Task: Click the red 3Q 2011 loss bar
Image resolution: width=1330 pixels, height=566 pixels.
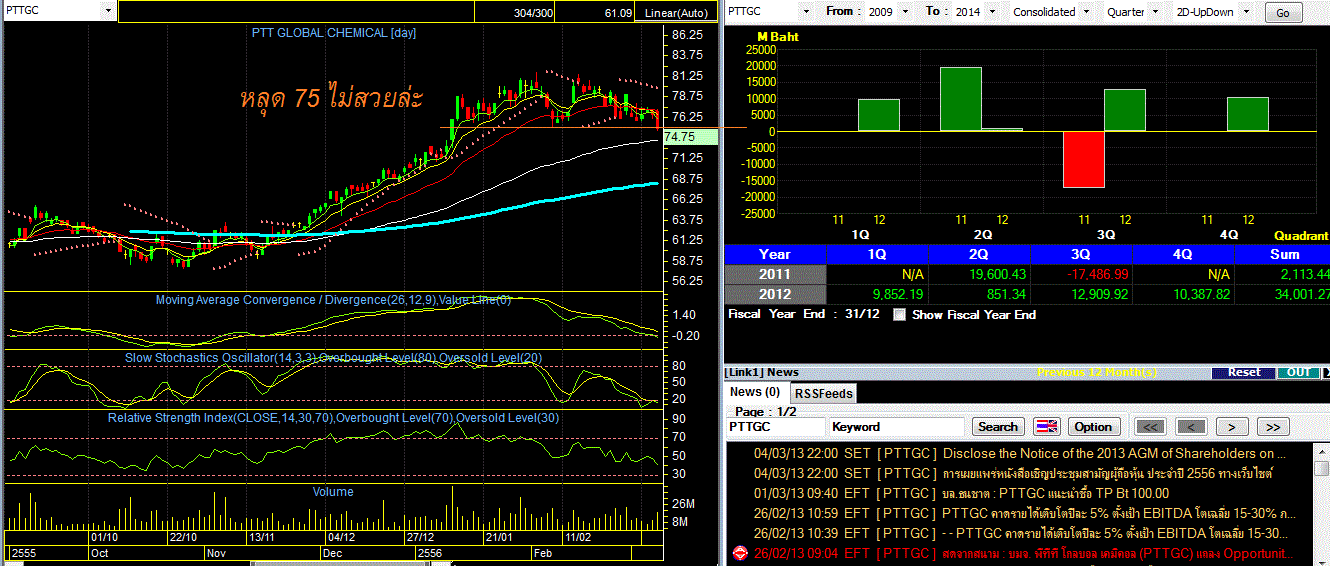Action: [1084, 159]
